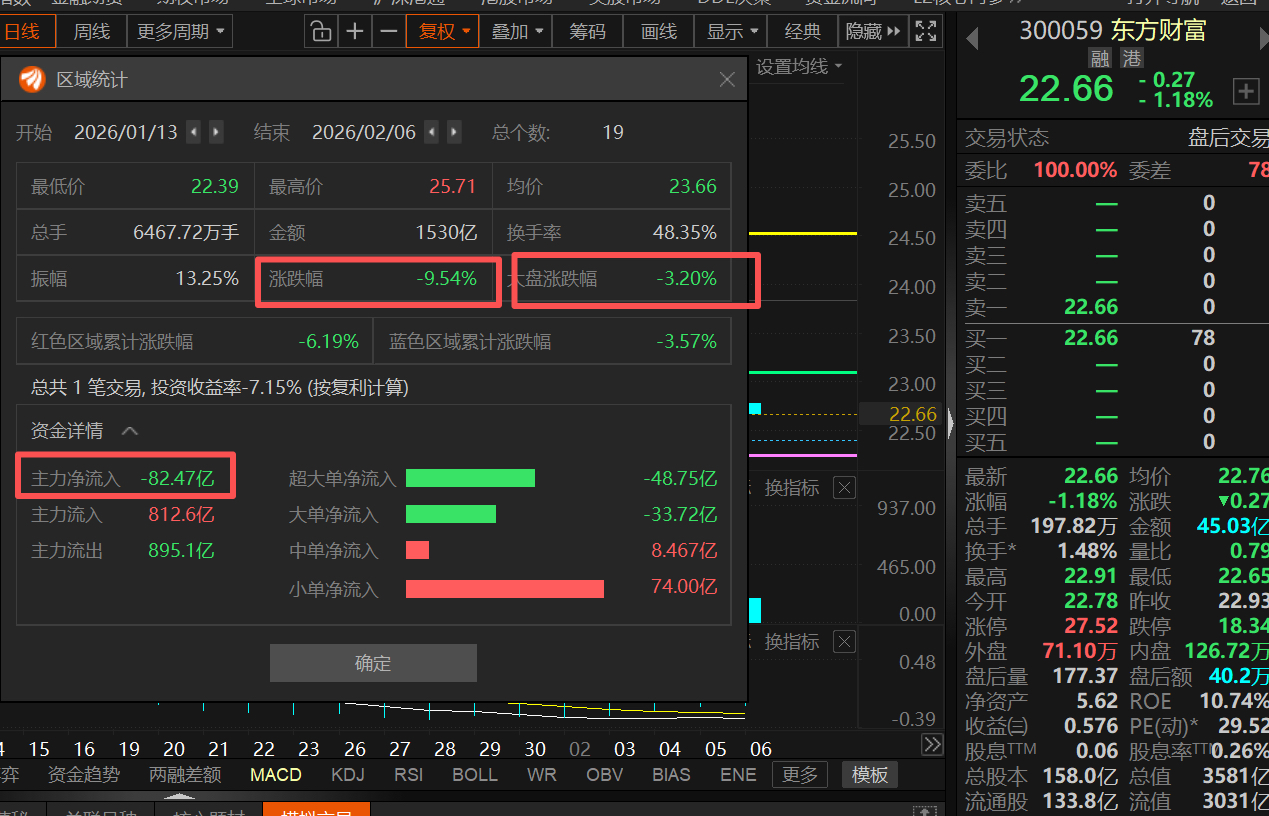Select WR indicator tab

[542, 775]
